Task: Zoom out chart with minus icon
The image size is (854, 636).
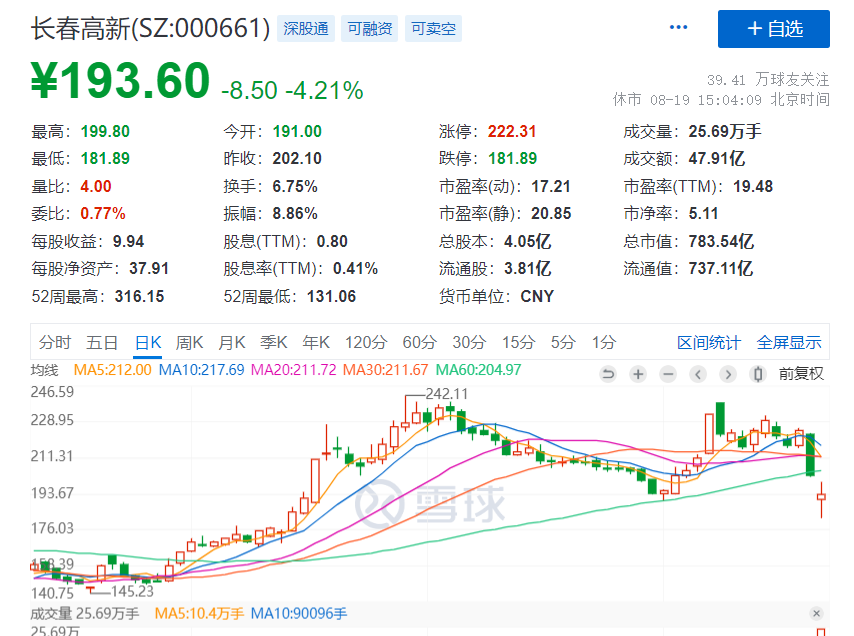Action: tap(668, 374)
